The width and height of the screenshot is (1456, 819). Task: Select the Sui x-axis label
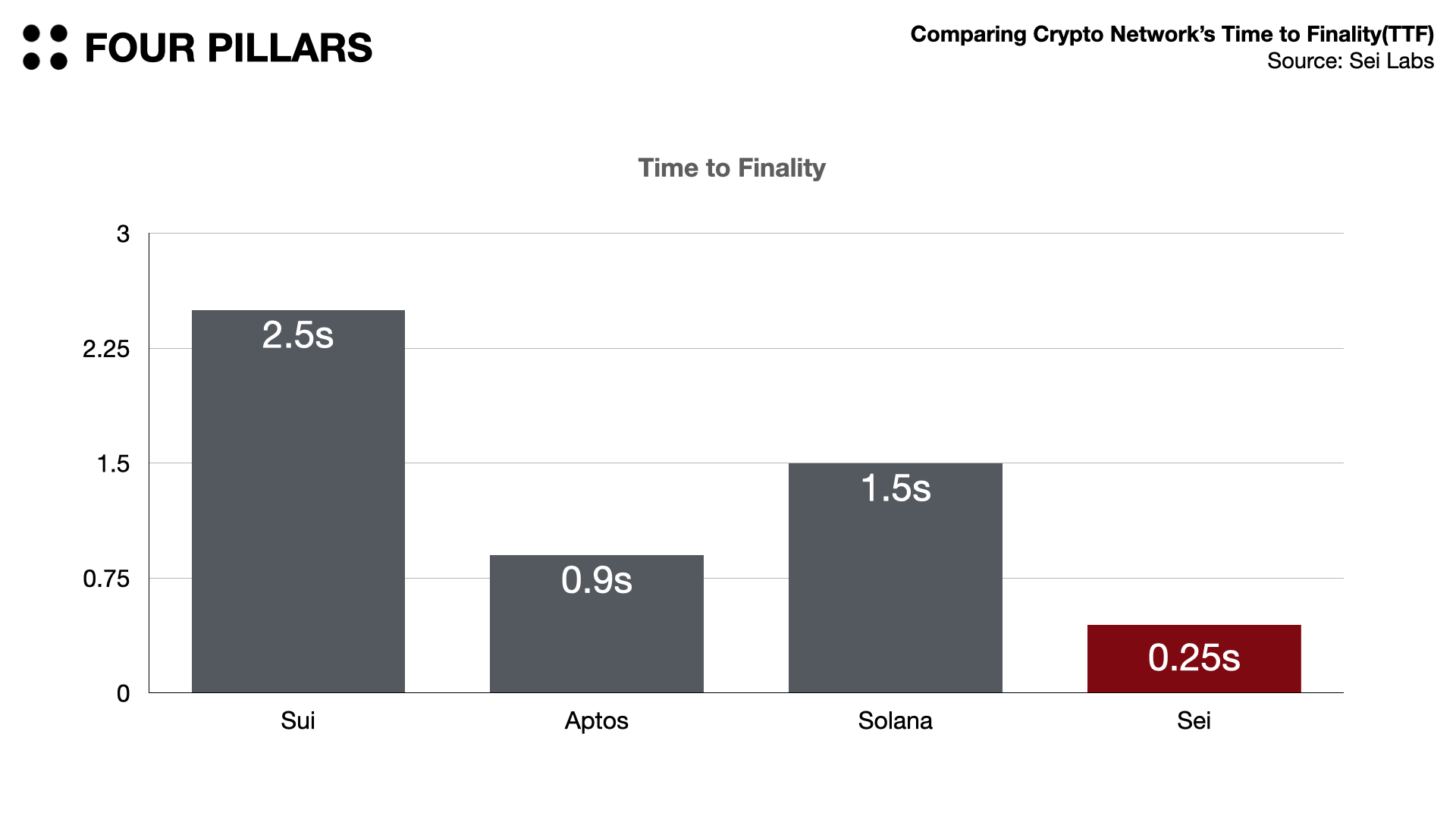(x=298, y=720)
